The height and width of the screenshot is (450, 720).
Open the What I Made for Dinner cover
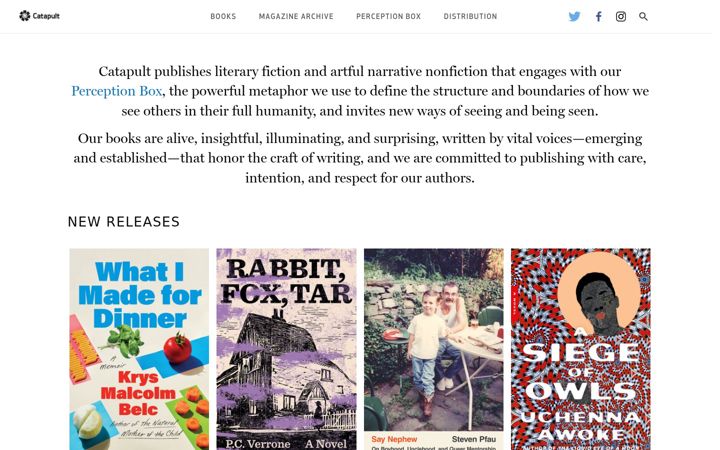[x=139, y=349]
